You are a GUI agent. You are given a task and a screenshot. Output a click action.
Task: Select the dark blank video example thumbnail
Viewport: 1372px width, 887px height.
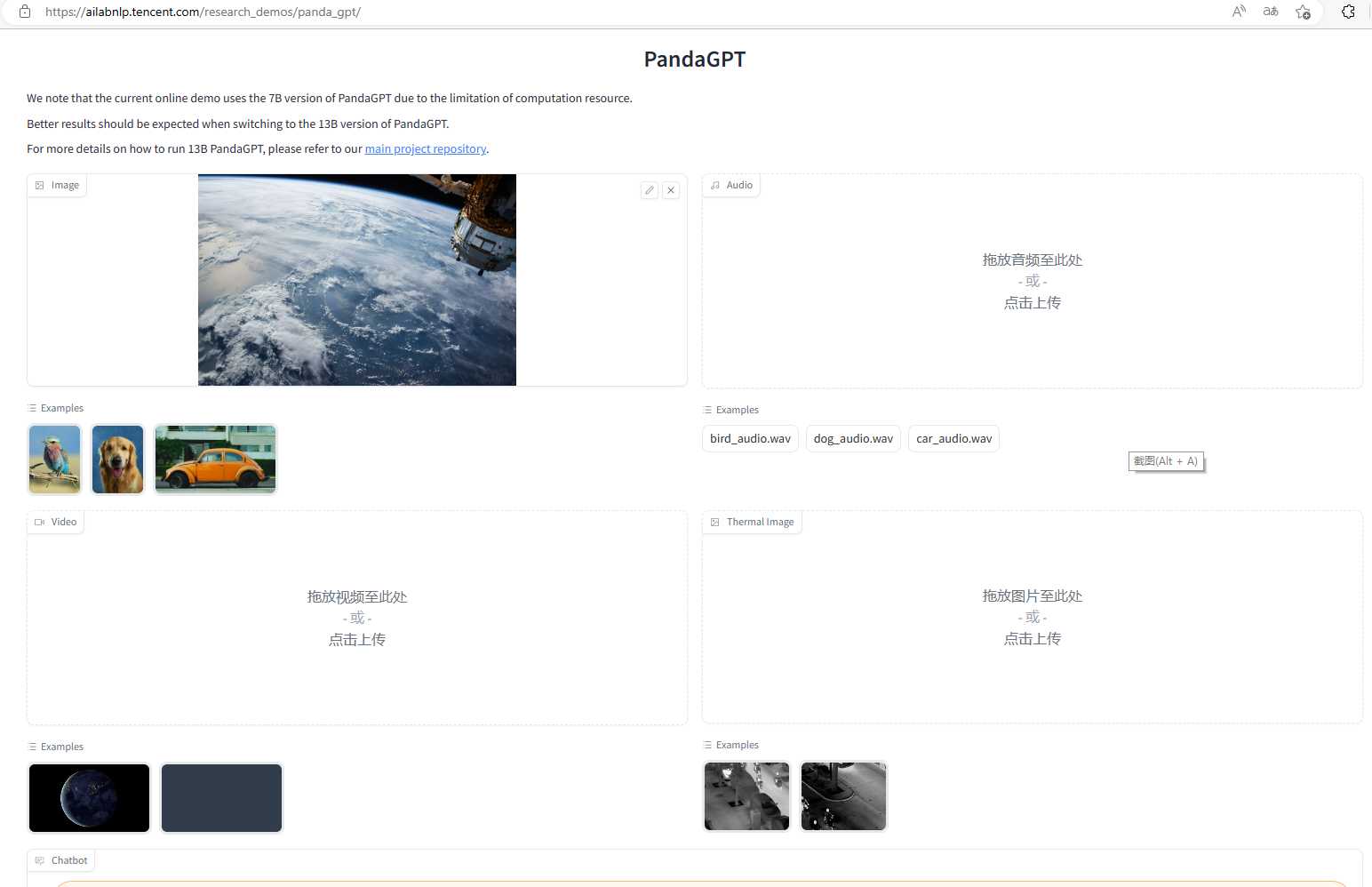click(x=221, y=798)
